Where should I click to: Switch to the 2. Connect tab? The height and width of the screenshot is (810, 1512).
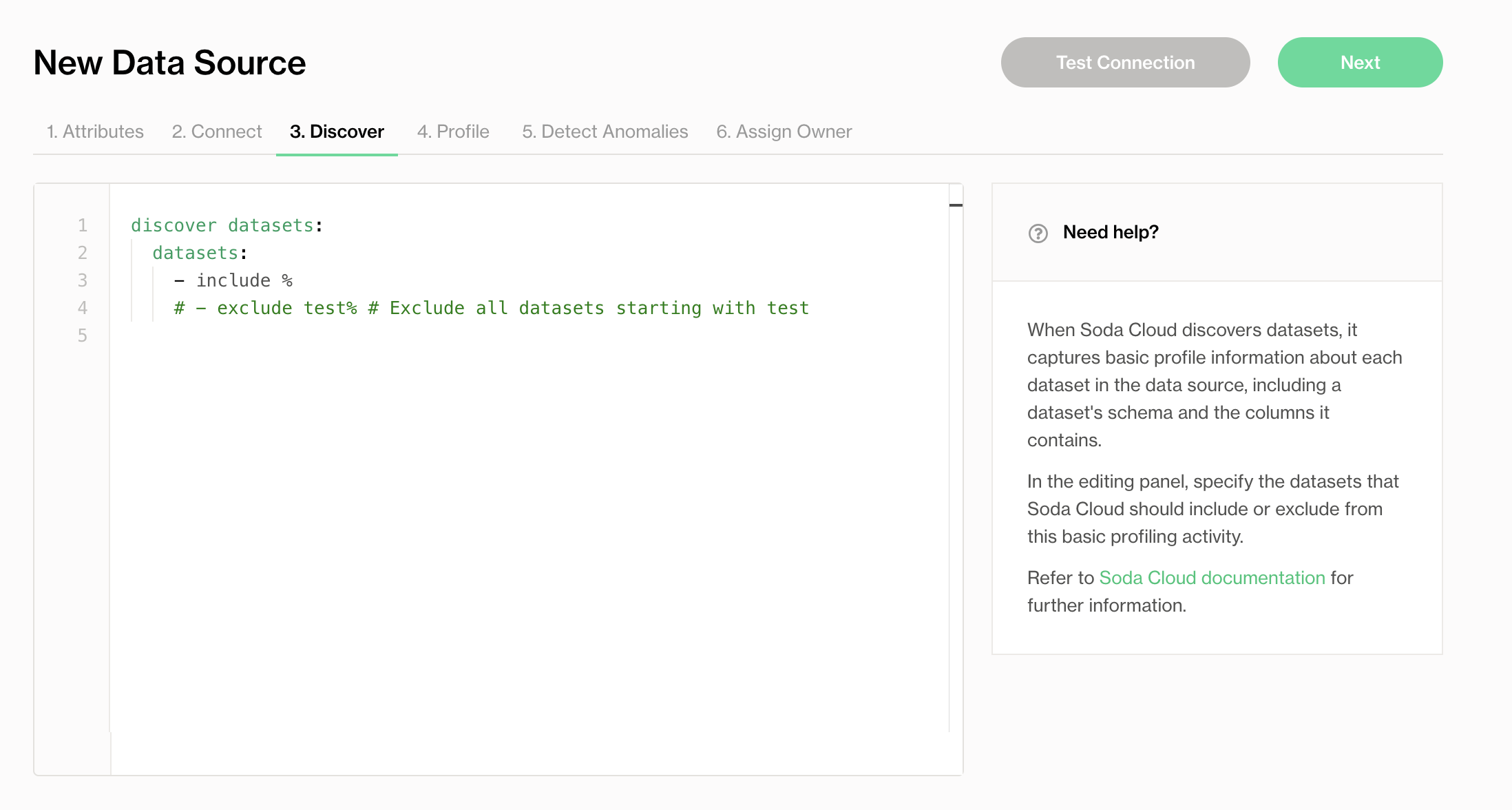click(x=217, y=132)
